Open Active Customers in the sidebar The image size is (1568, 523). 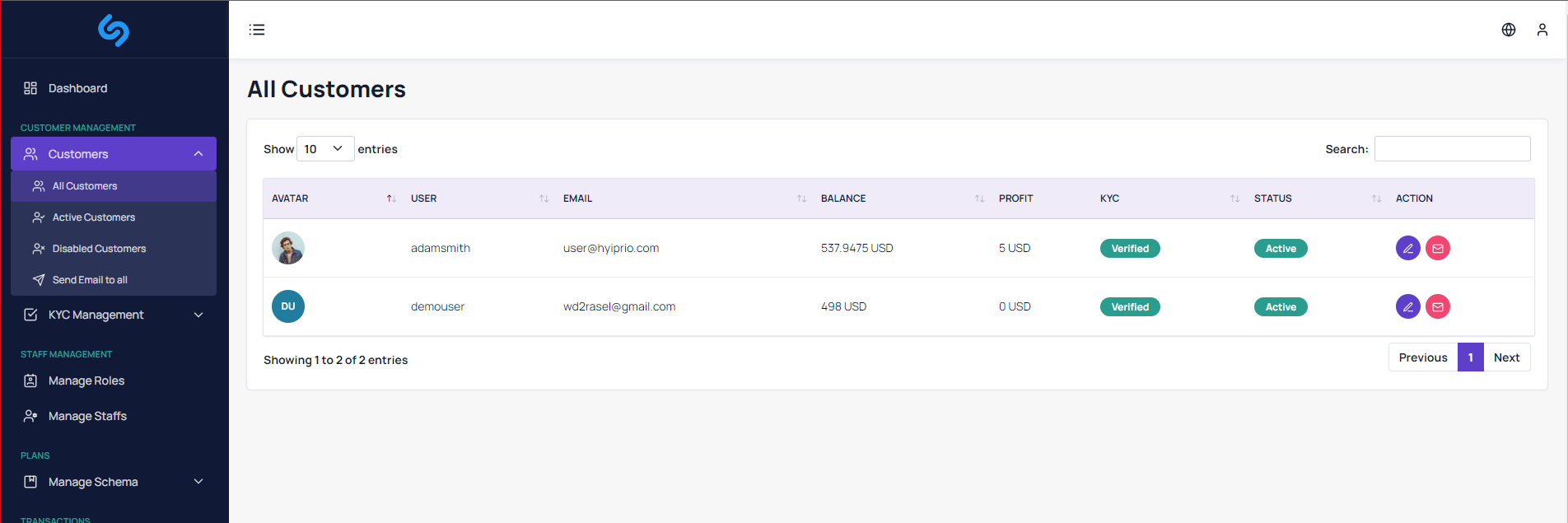(93, 217)
